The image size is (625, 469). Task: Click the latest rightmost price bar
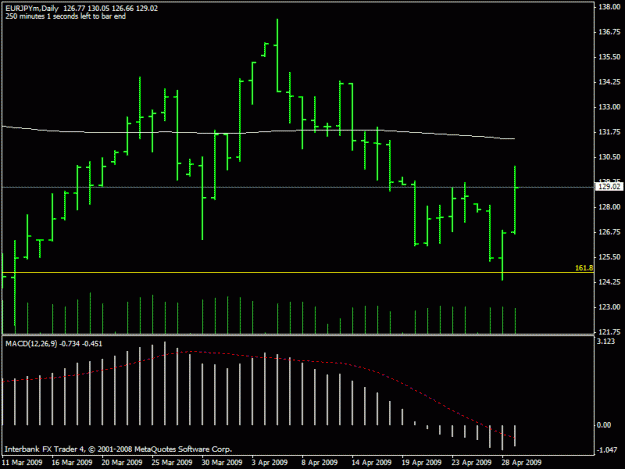pyautogui.click(x=515, y=200)
